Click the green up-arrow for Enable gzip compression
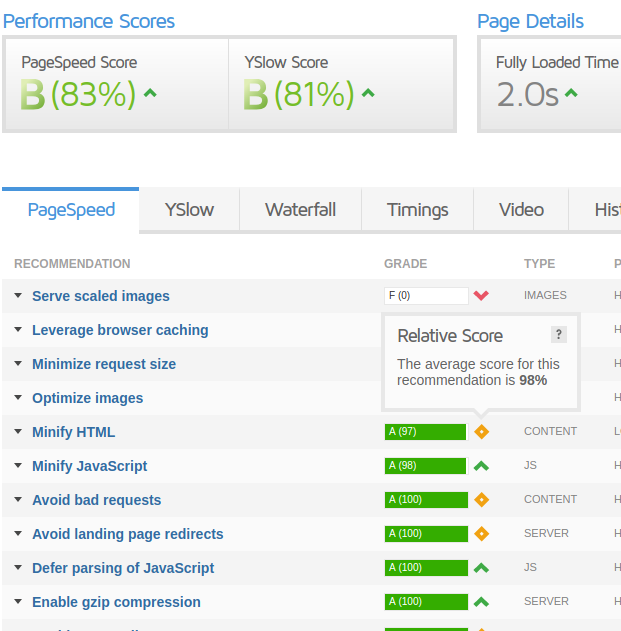Viewport: 621px width, 631px height. coord(481,602)
